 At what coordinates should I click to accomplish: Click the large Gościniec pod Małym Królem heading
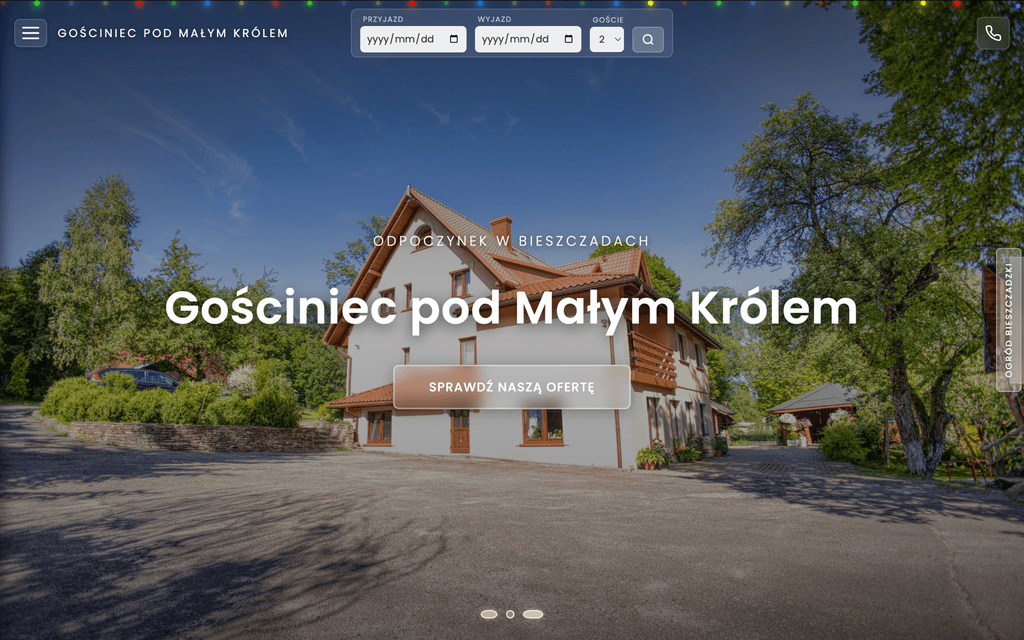point(511,308)
